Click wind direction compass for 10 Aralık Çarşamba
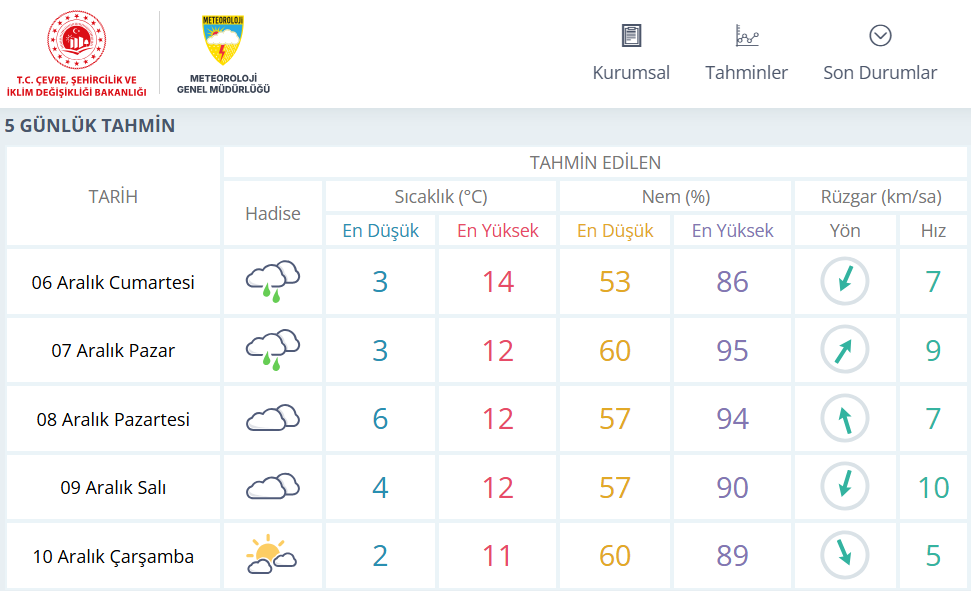971x591 pixels. [845, 556]
